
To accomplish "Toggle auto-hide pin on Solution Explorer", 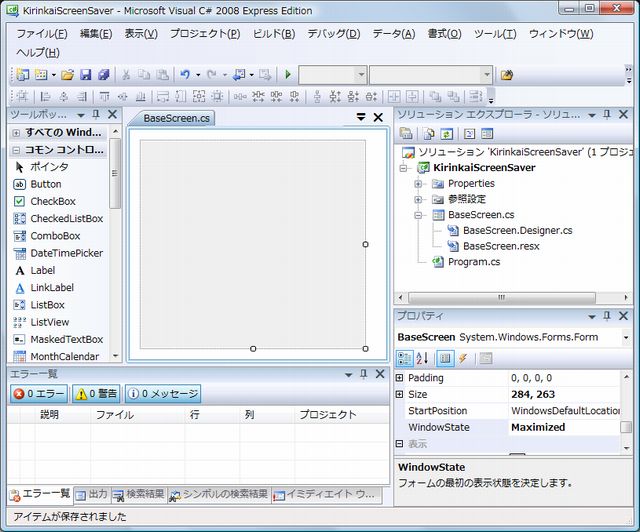I will [607, 115].
